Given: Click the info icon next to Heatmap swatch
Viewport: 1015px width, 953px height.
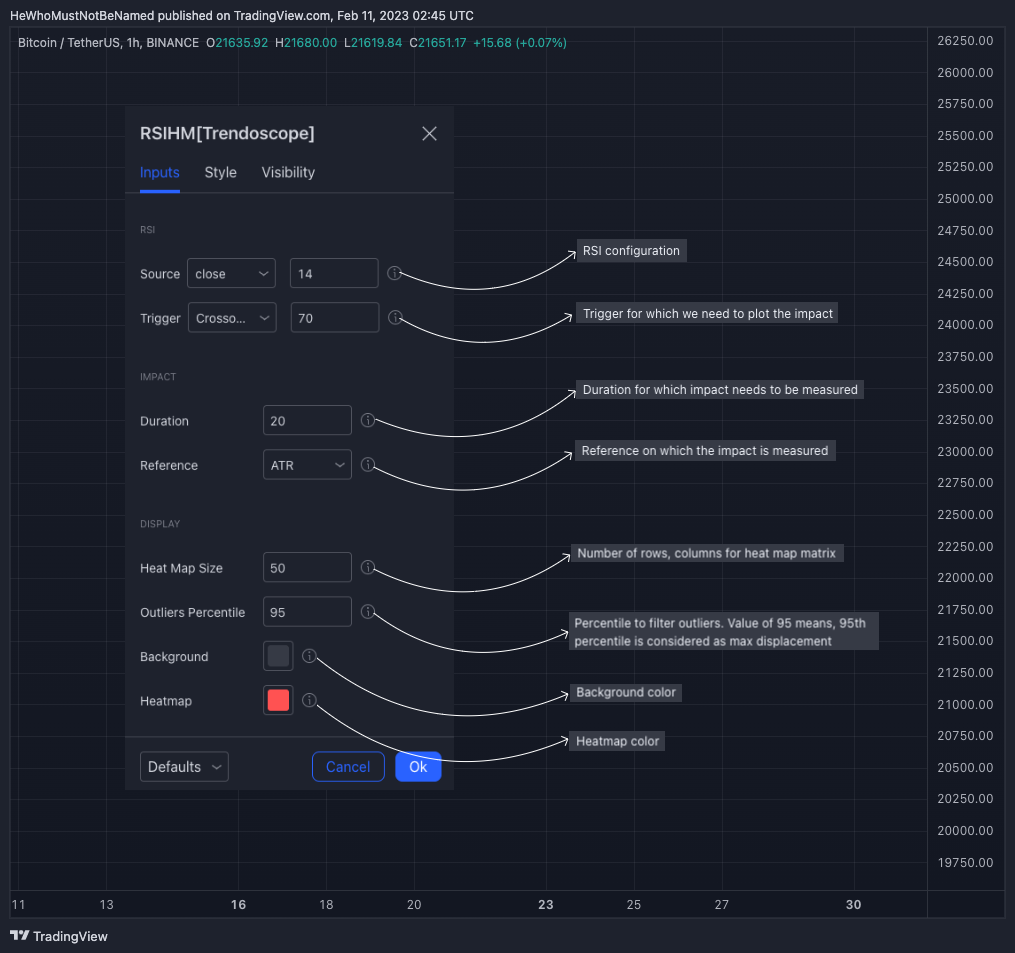Looking at the screenshot, I should [309, 700].
